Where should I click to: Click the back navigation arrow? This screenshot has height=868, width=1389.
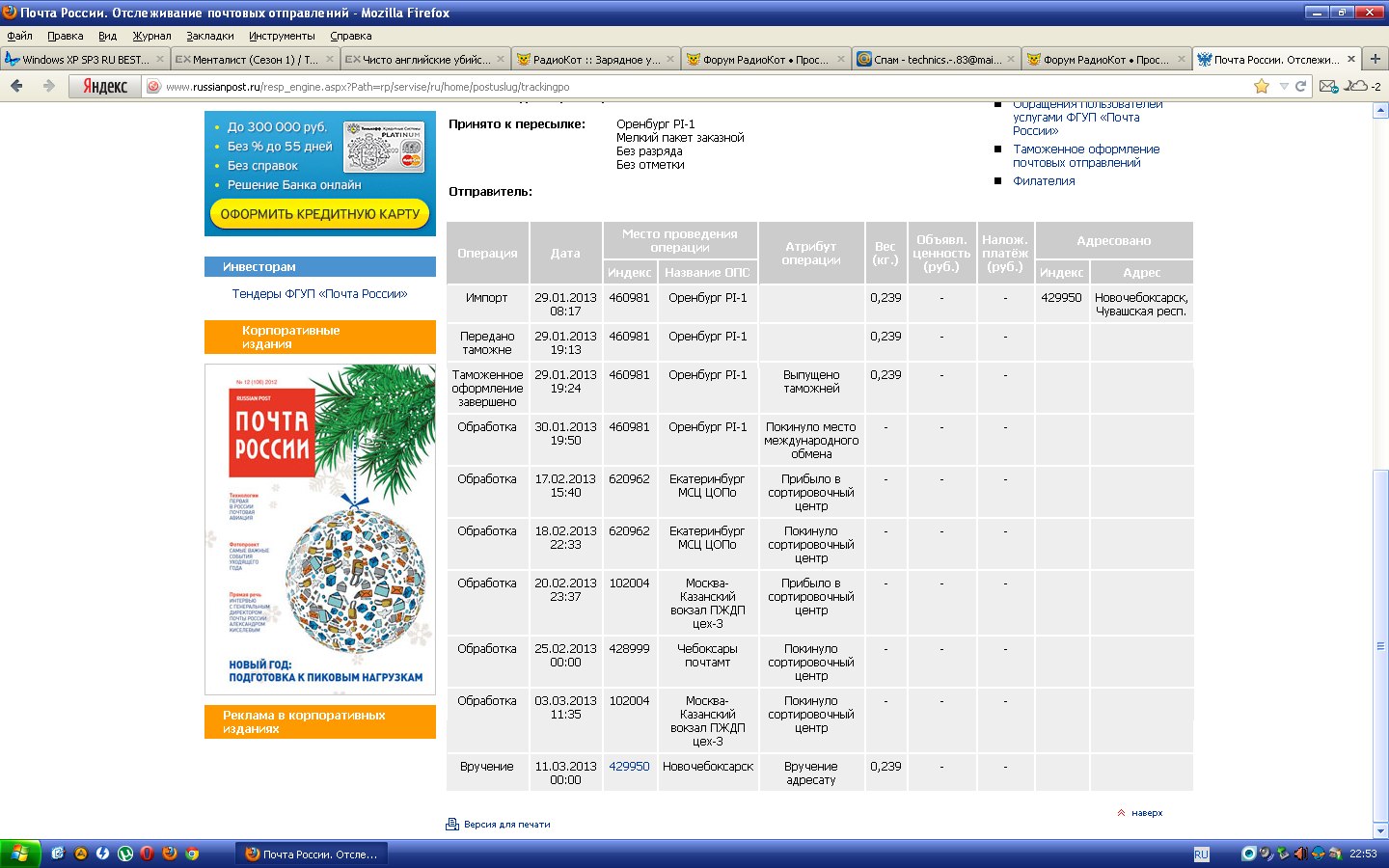tap(16, 86)
